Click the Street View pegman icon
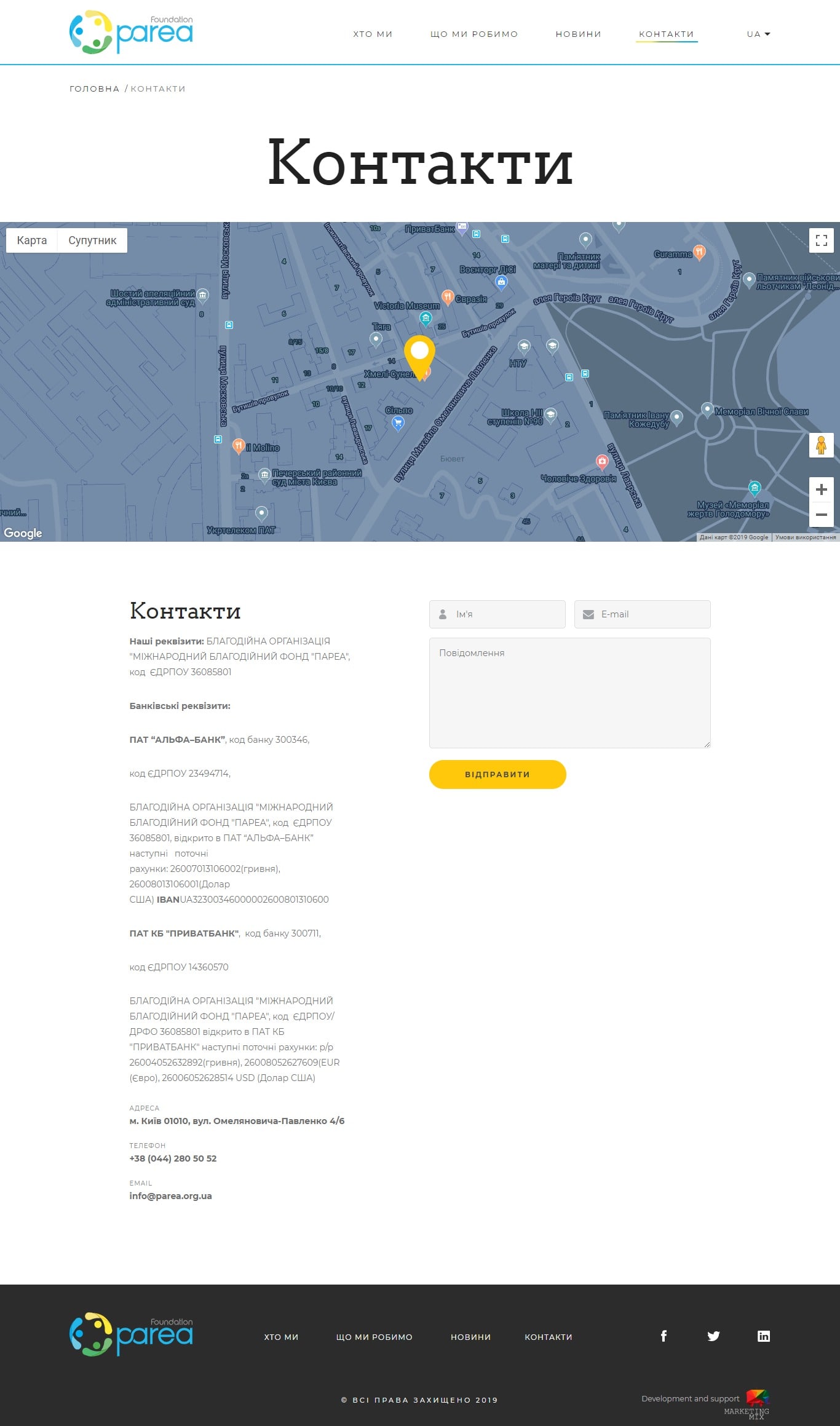The height and width of the screenshot is (1426, 840). [x=821, y=445]
